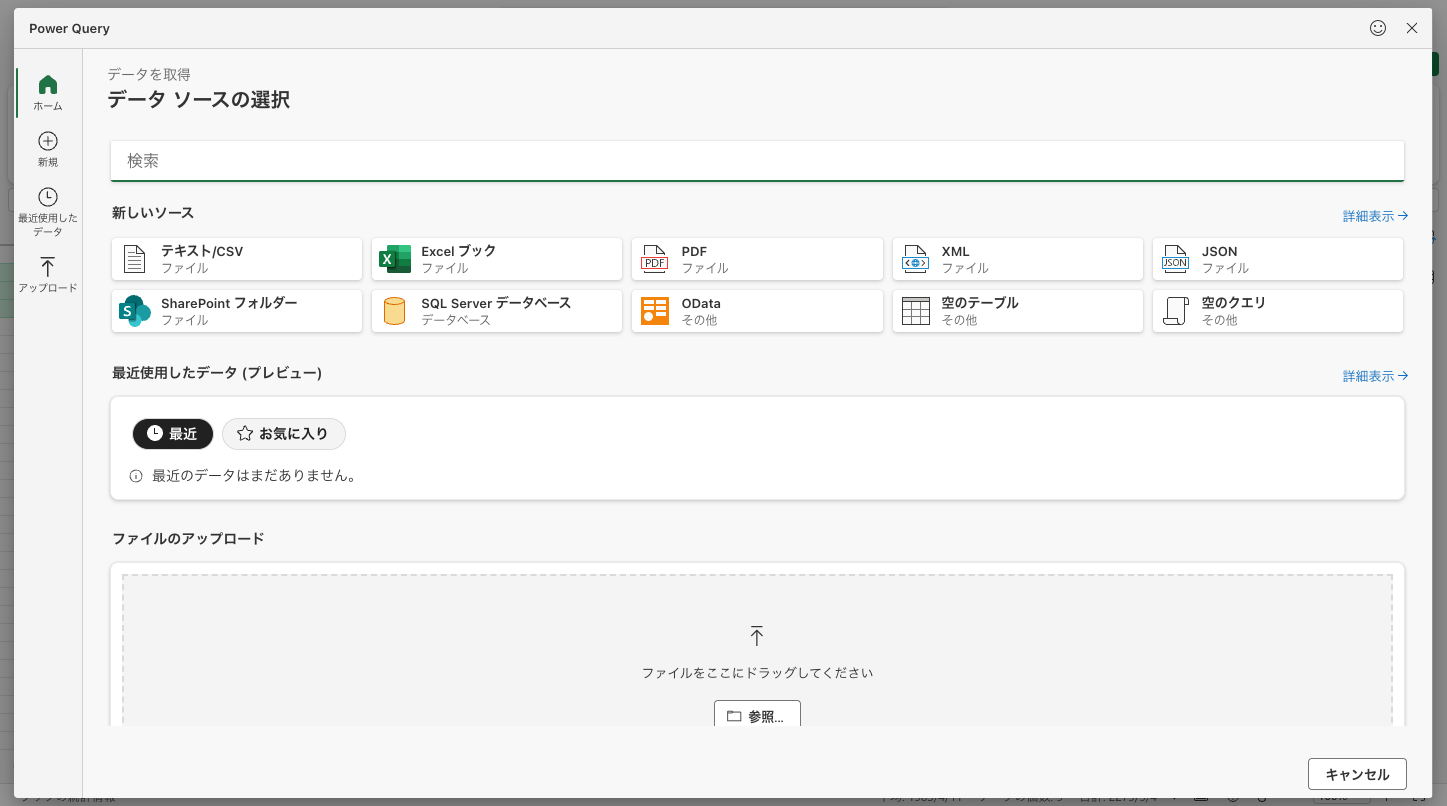Select the JSON file source
Image resolution: width=1447 pixels, height=806 pixels.
point(1278,259)
